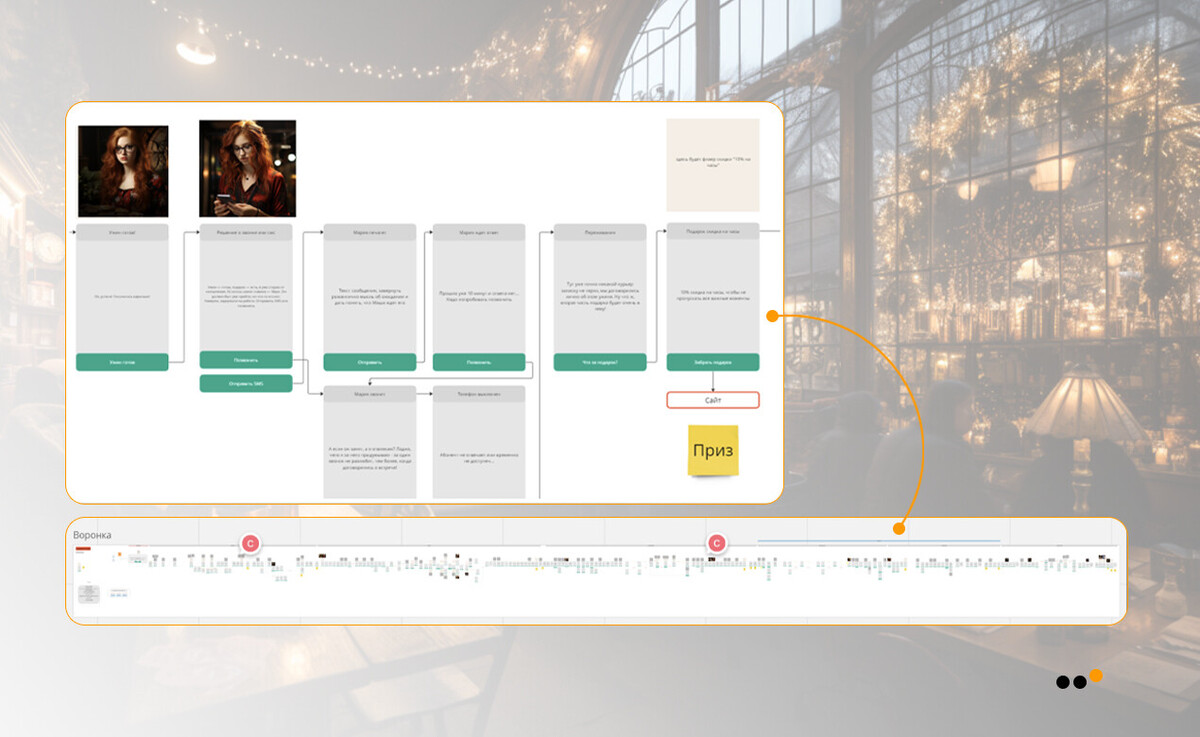
Task: Click the orange dot in the bottom-right three-dot logo
Action: (x=1095, y=676)
